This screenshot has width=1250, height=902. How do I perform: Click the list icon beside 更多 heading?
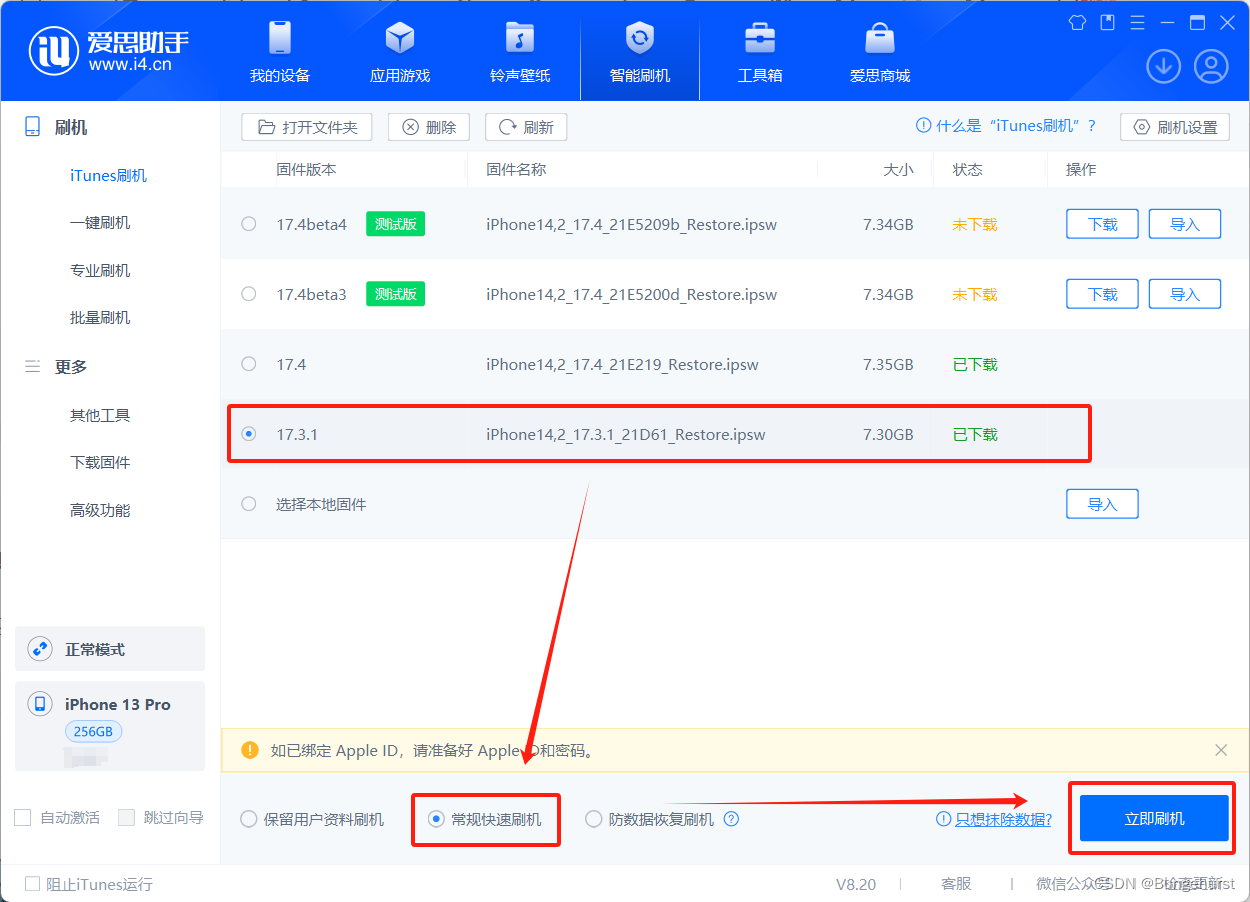click(x=33, y=366)
